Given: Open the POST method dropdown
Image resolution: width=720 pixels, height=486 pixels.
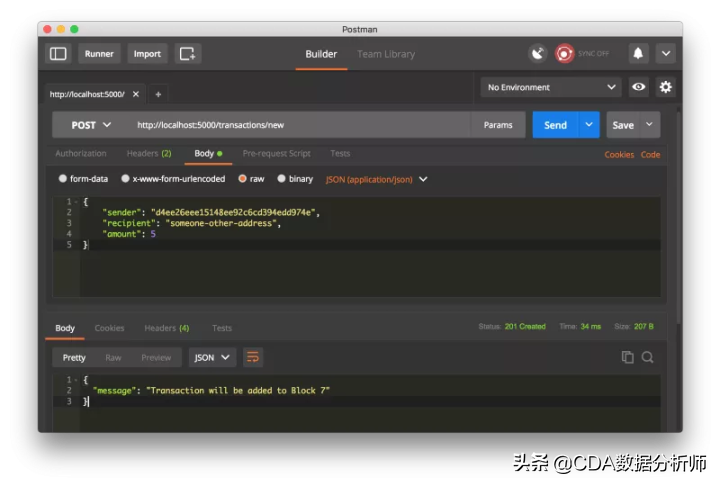Looking at the screenshot, I should click(91, 125).
